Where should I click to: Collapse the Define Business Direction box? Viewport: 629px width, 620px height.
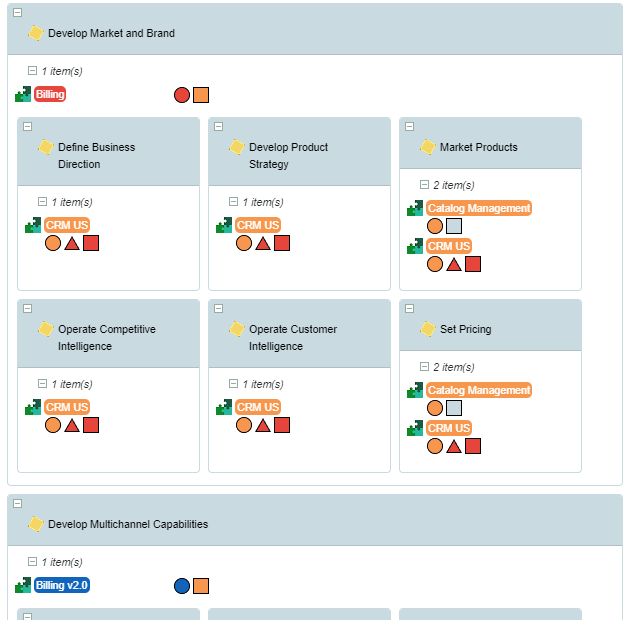point(27,127)
